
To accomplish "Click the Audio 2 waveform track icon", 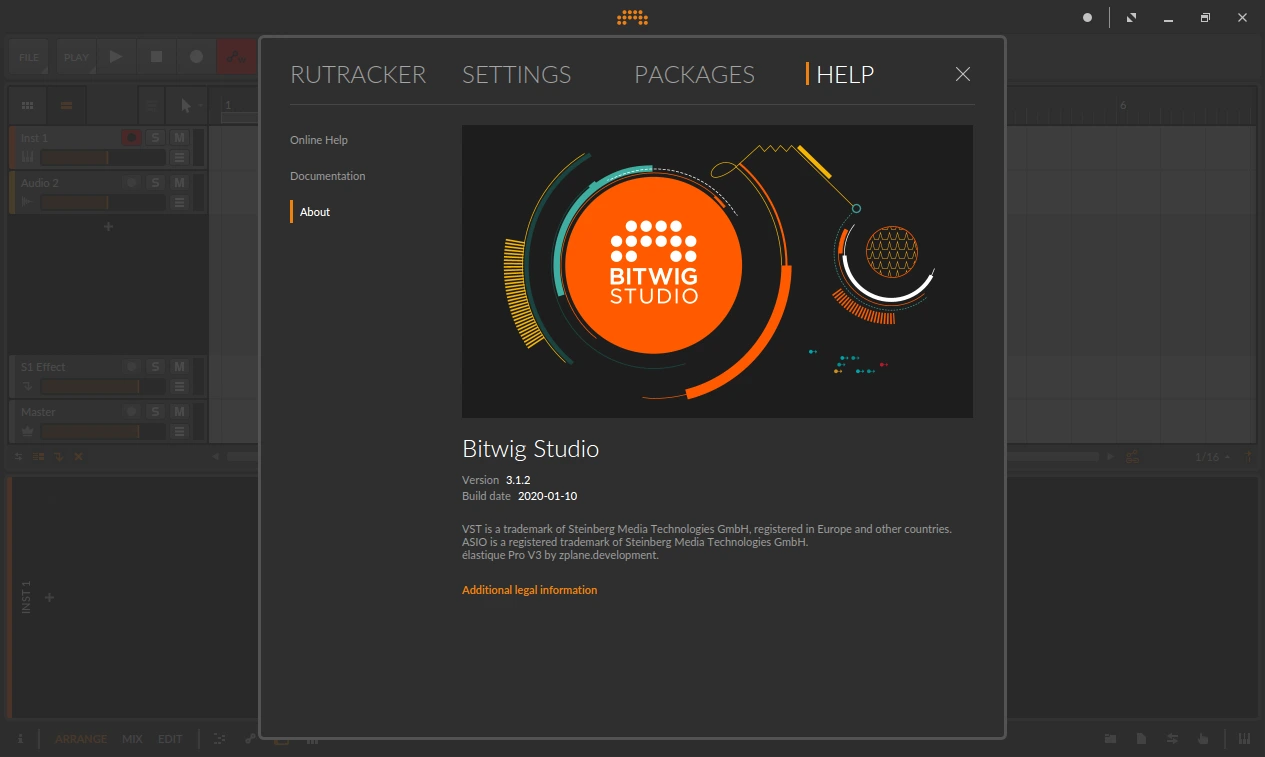I will click(x=27, y=202).
